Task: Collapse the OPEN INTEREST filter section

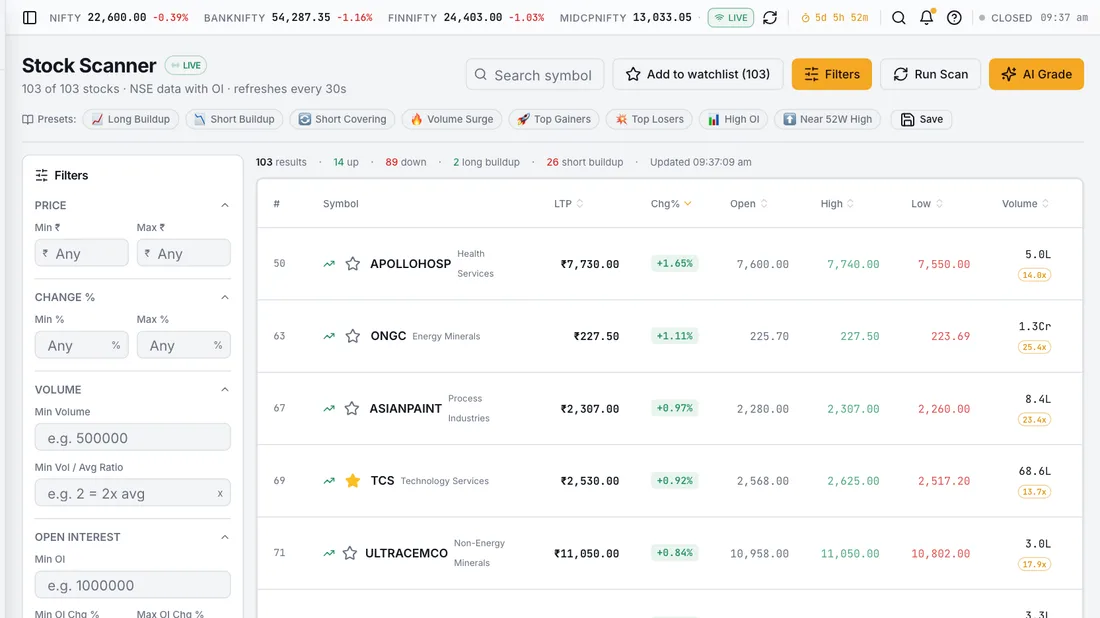Action: 224,537
